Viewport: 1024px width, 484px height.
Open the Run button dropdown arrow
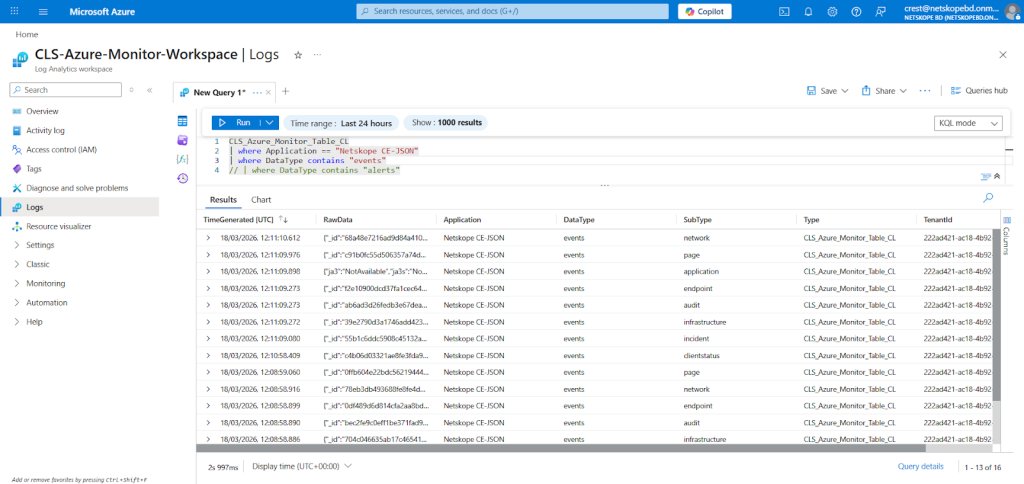(269, 122)
